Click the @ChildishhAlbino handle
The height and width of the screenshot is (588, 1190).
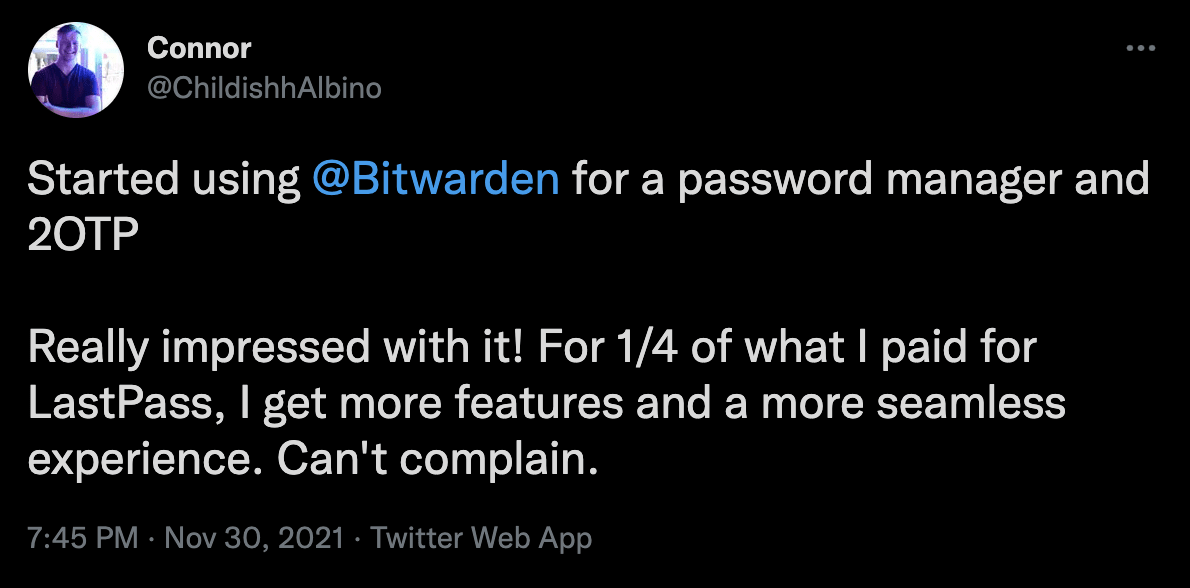click(x=264, y=88)
